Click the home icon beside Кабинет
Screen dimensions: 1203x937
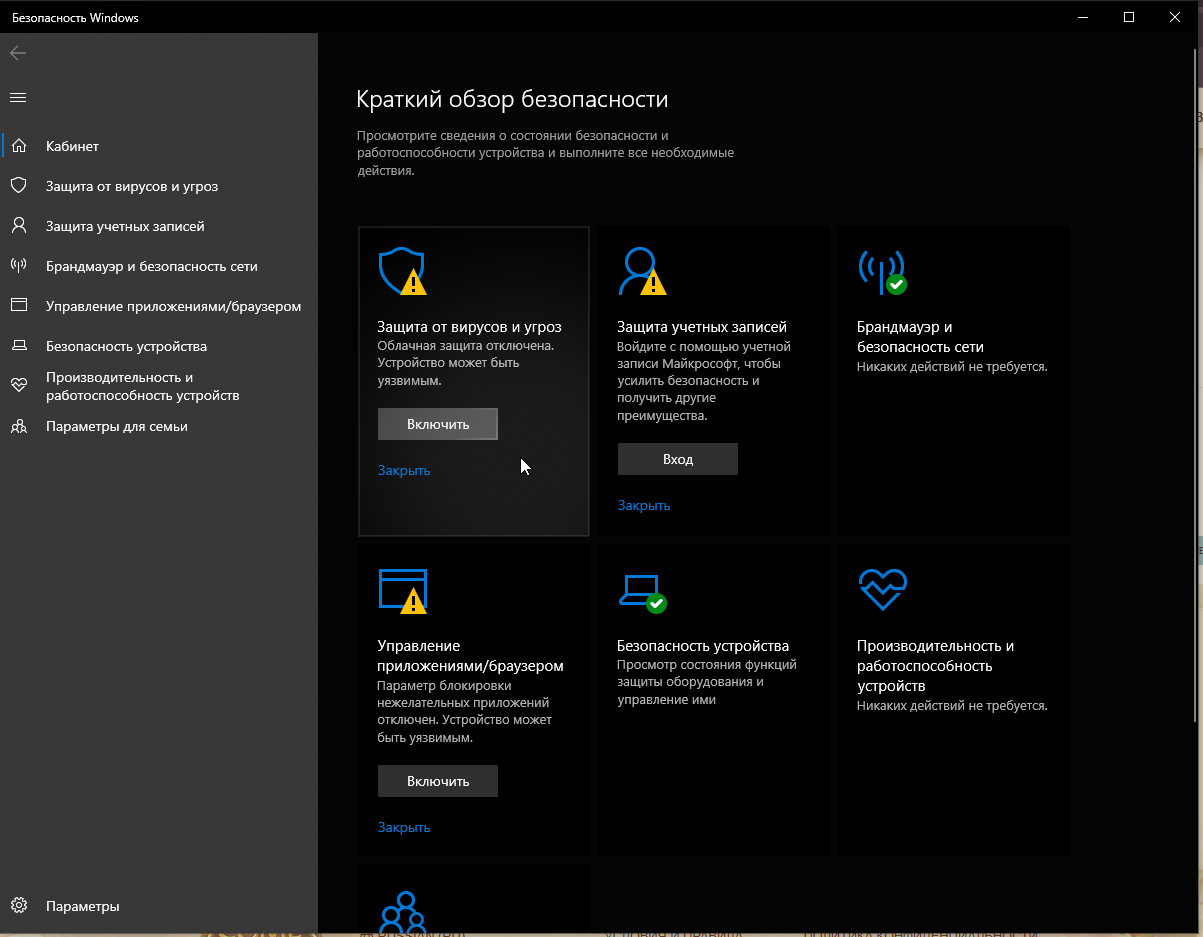18,146
